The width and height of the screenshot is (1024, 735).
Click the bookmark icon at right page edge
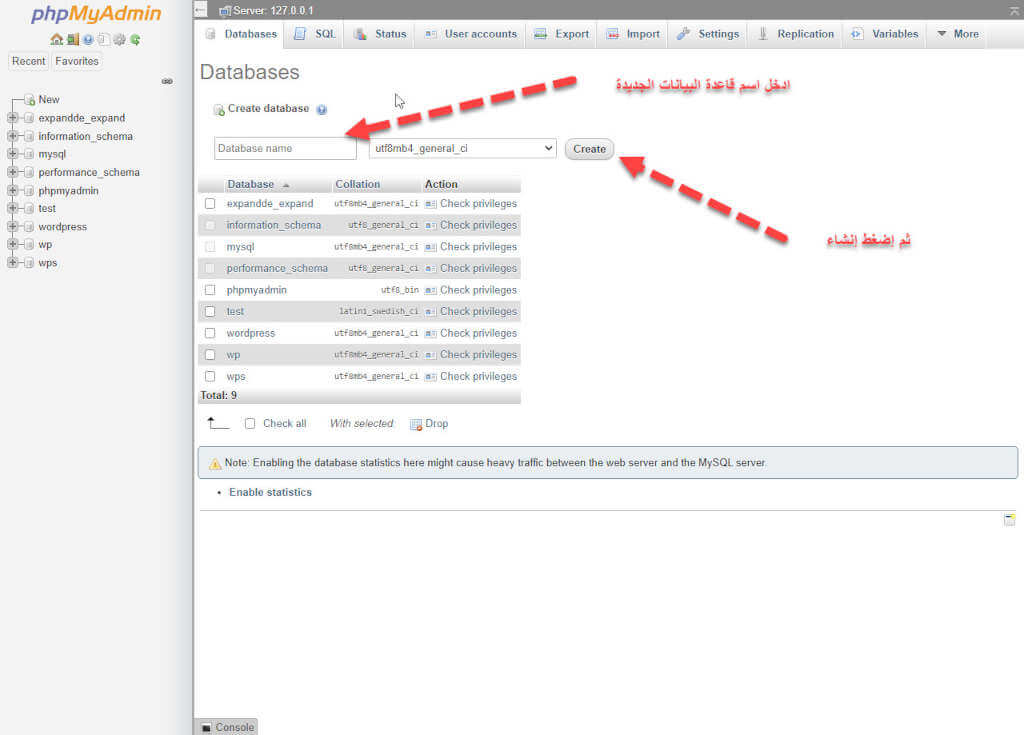tap(1010, 519)
